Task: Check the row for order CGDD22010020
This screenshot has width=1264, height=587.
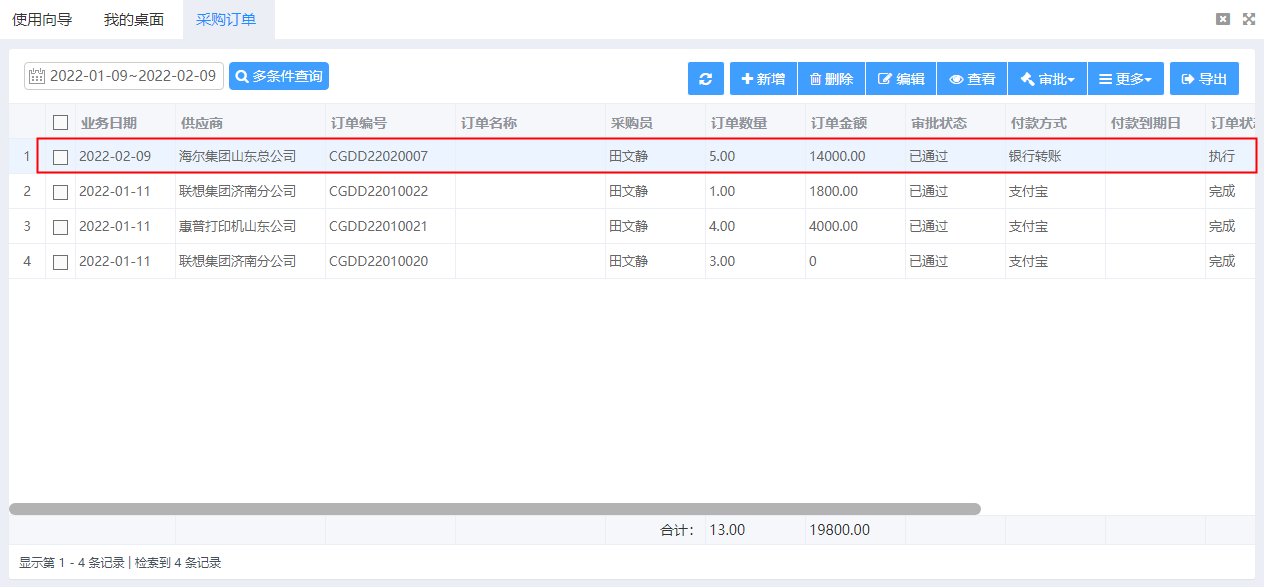Action: click(x=61, y=262)
